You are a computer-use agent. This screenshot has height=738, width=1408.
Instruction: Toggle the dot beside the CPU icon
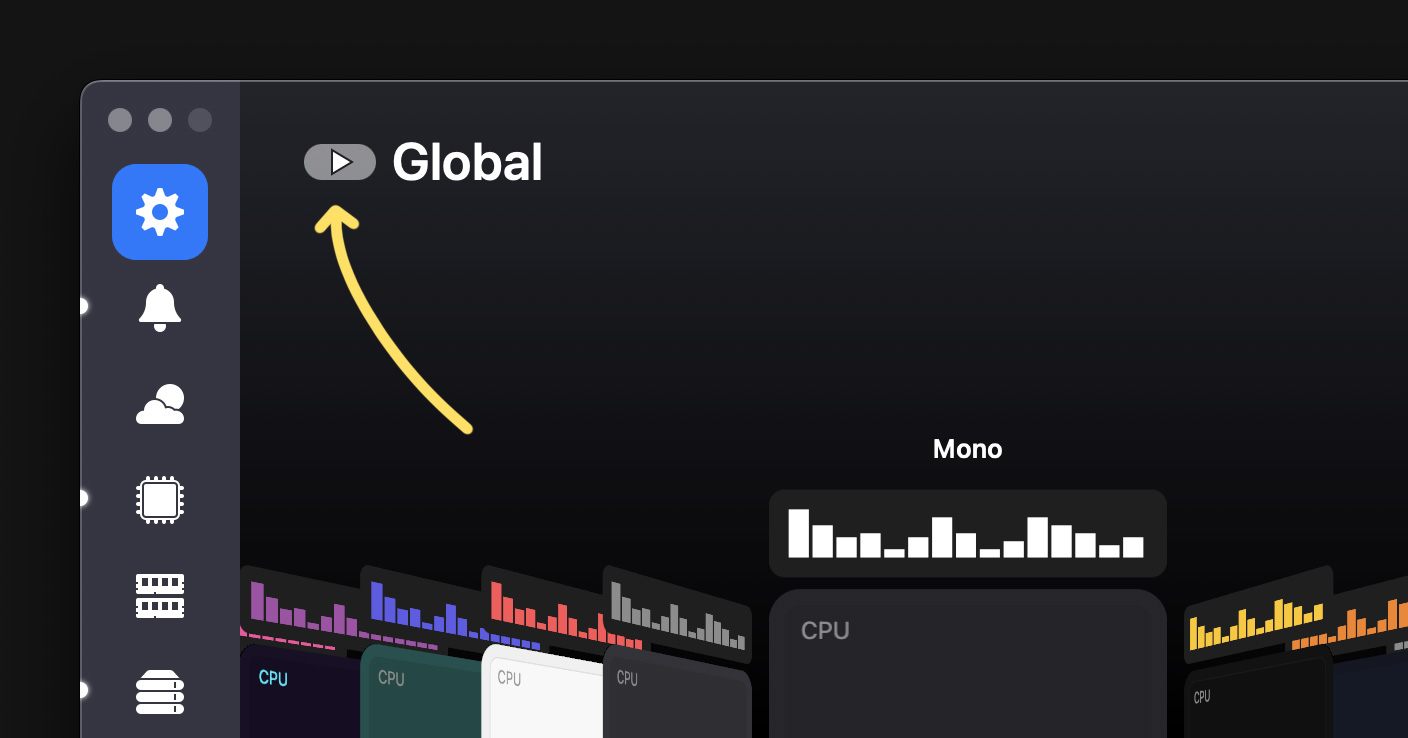point(82,498)
